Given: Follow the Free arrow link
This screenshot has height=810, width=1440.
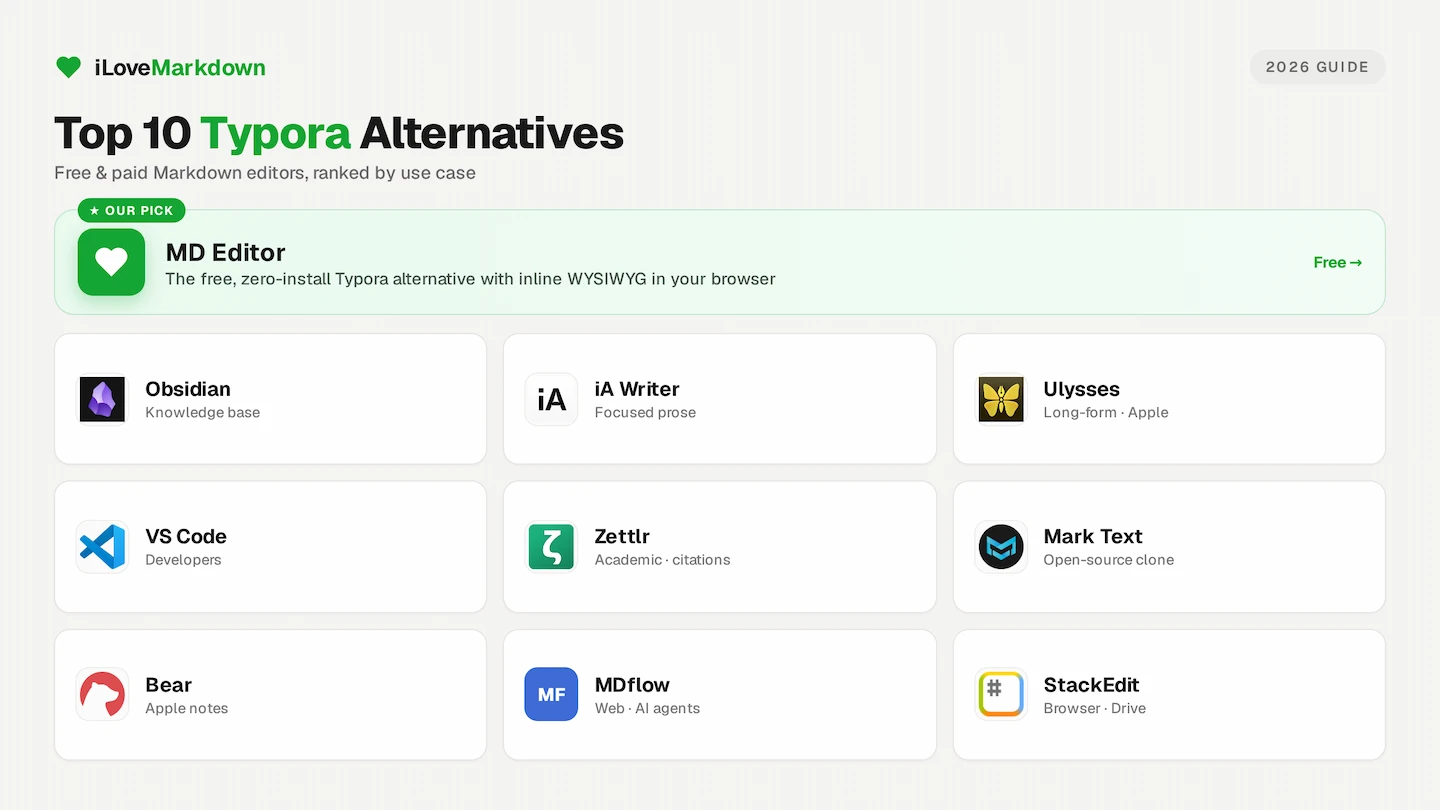Looking at the screenshot, I should (1337, 262).
